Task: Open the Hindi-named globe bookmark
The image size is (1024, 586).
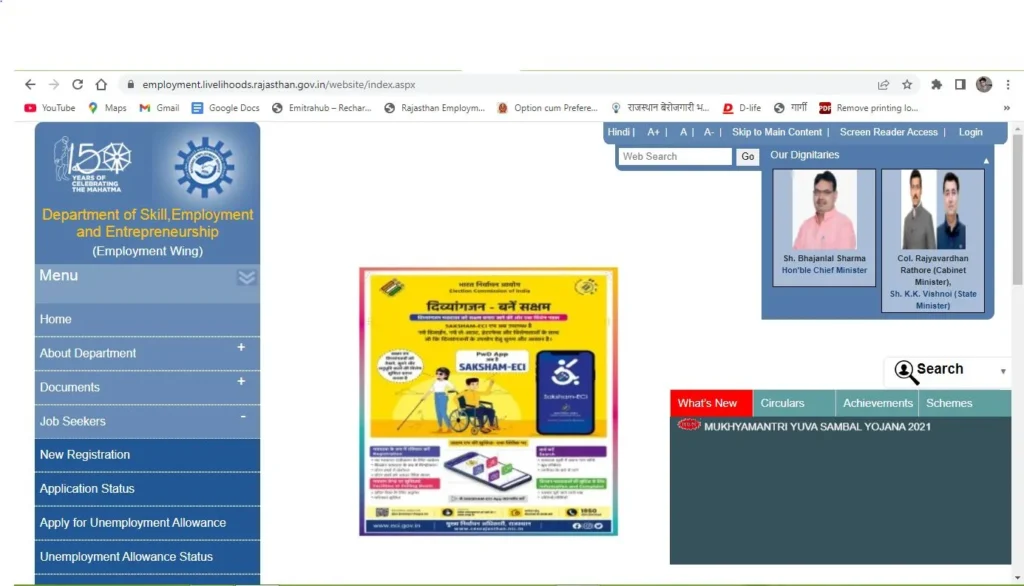Action: pyautogui.click(x=790, y=108)
